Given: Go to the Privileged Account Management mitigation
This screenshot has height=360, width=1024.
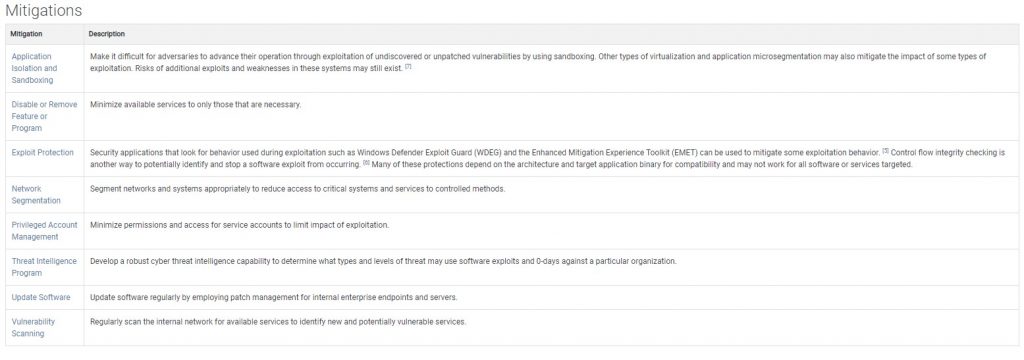Looking at the screenshot, I should click(x=44, y=231).
